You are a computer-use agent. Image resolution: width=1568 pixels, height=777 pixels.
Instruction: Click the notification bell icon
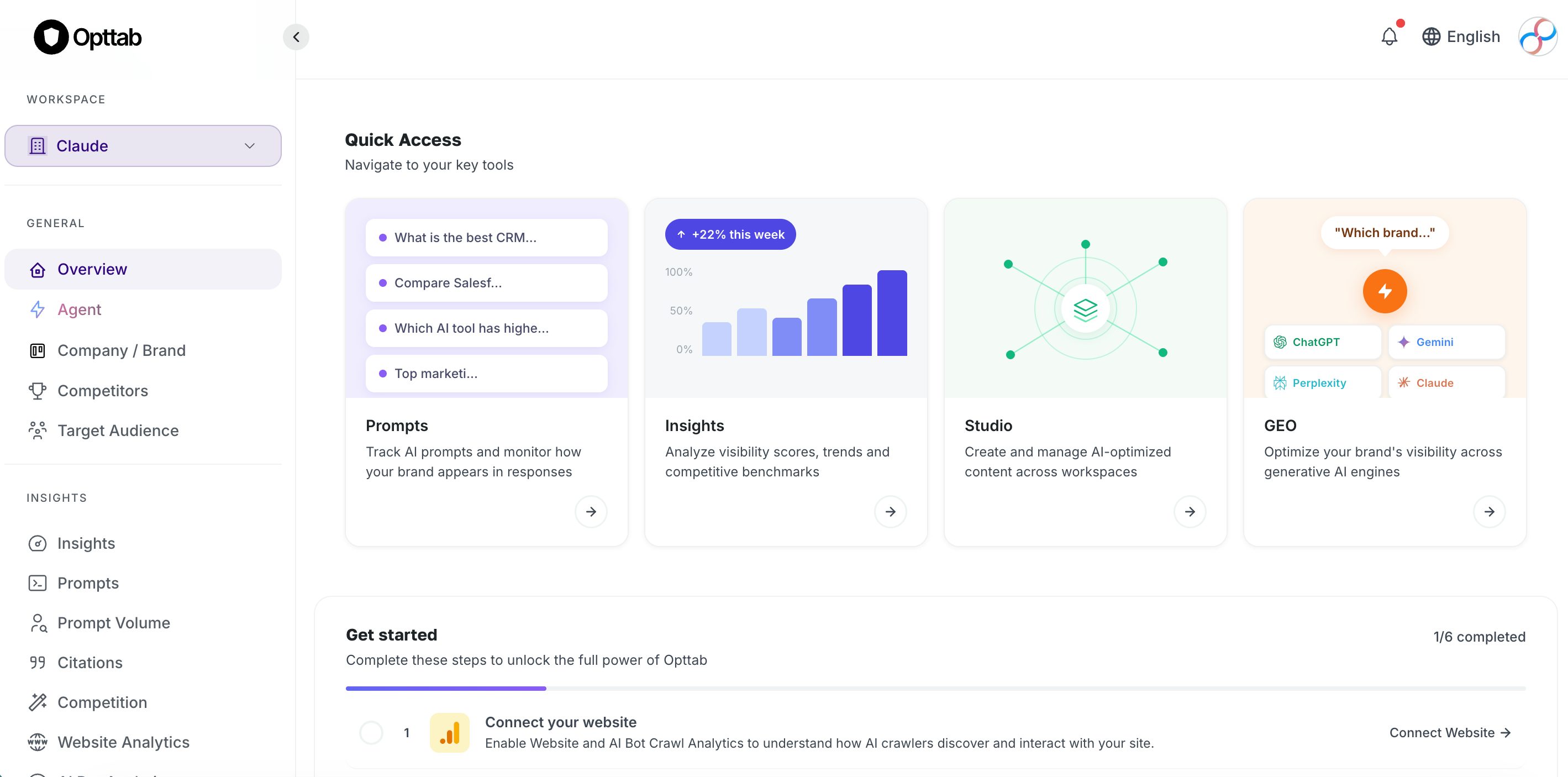pos(1388,36)
